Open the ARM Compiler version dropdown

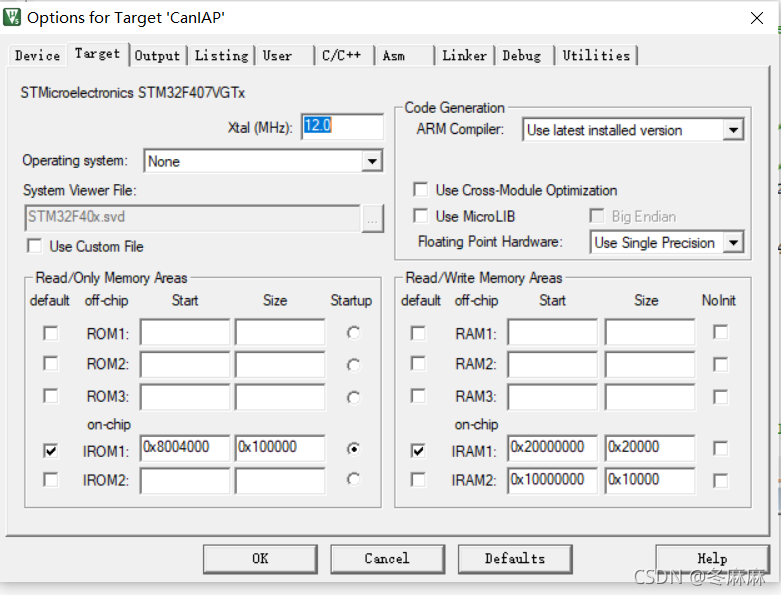click(x=733, y=130)
